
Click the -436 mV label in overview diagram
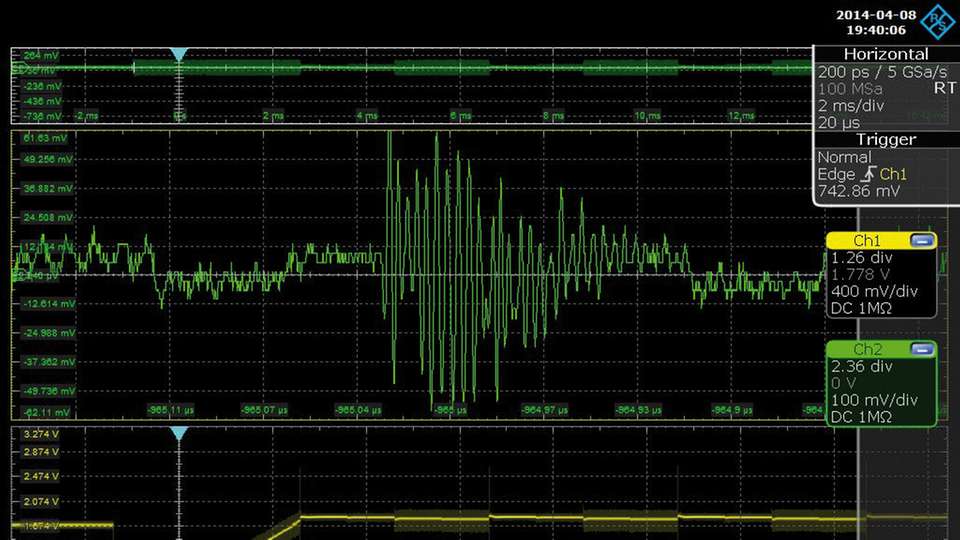(42, 101)
